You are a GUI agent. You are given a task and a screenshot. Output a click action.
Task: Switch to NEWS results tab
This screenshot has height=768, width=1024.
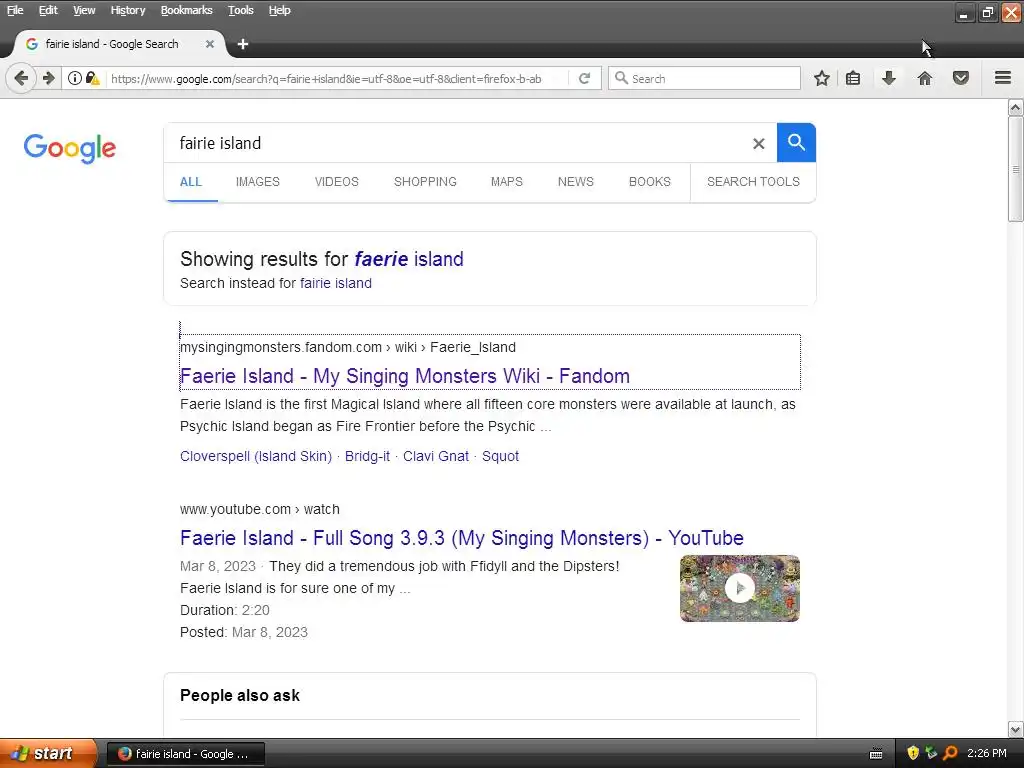tap(576, 182)
